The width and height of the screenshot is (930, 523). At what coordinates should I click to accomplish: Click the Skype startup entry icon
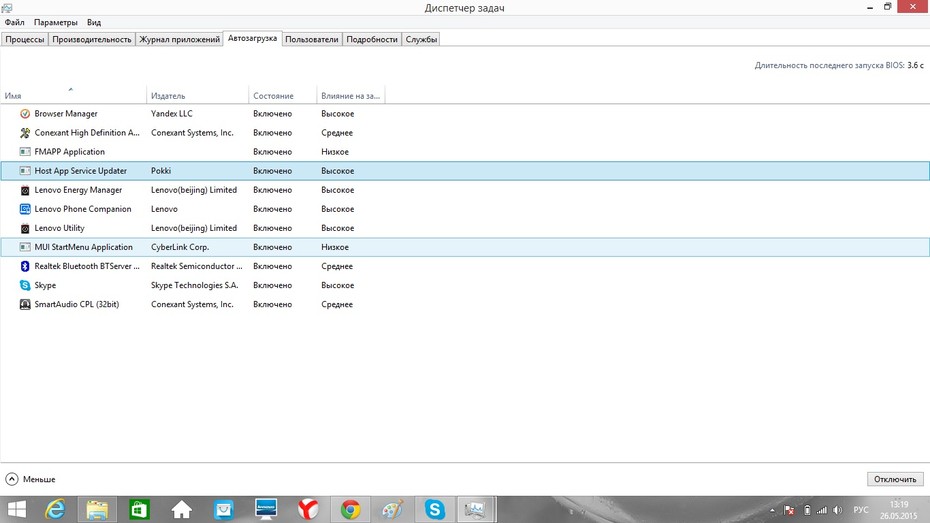pos(25,285)
